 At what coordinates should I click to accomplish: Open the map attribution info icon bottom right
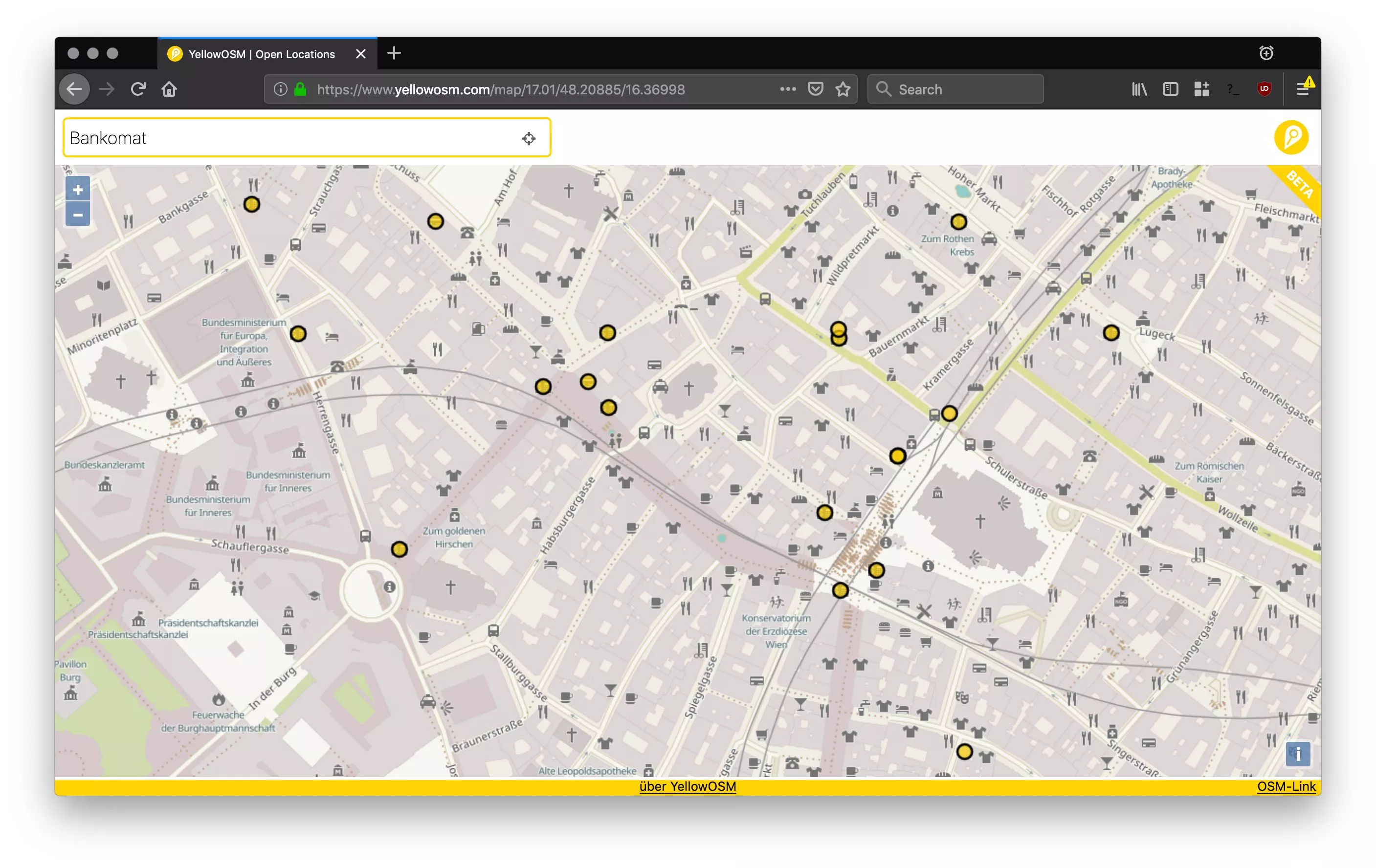point(1298,754)
